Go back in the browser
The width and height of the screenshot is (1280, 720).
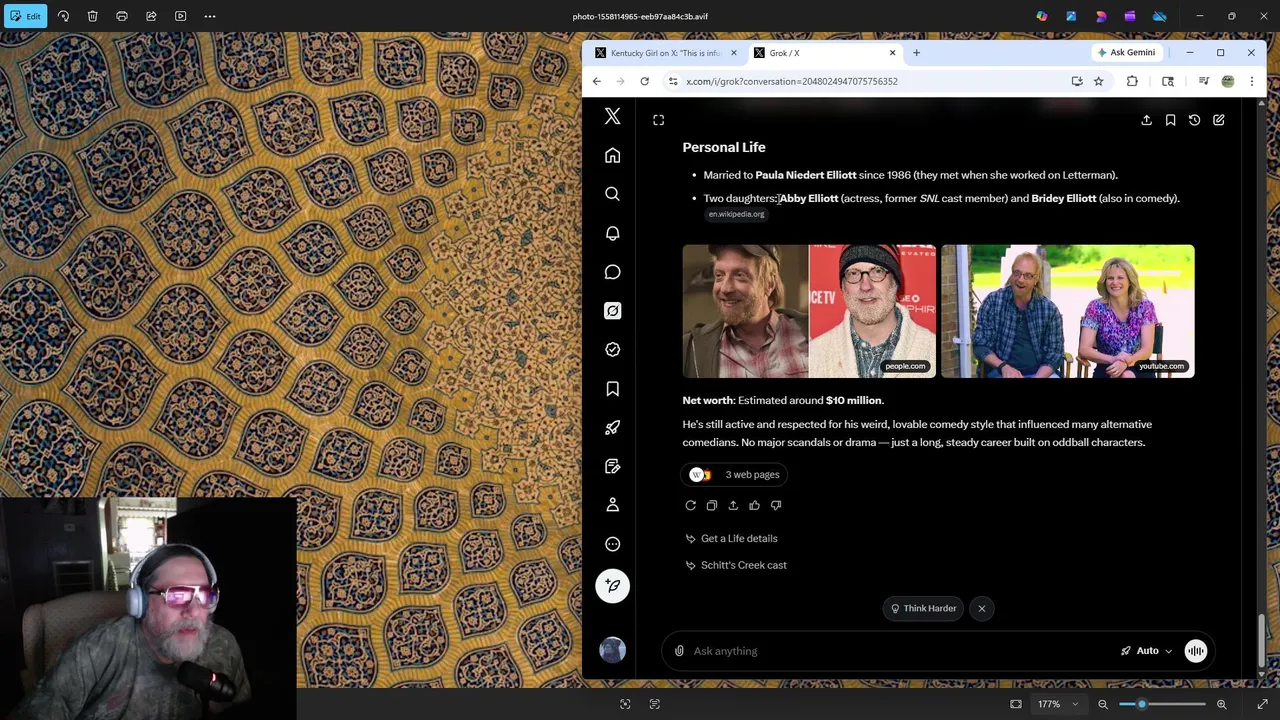(597, 81)
